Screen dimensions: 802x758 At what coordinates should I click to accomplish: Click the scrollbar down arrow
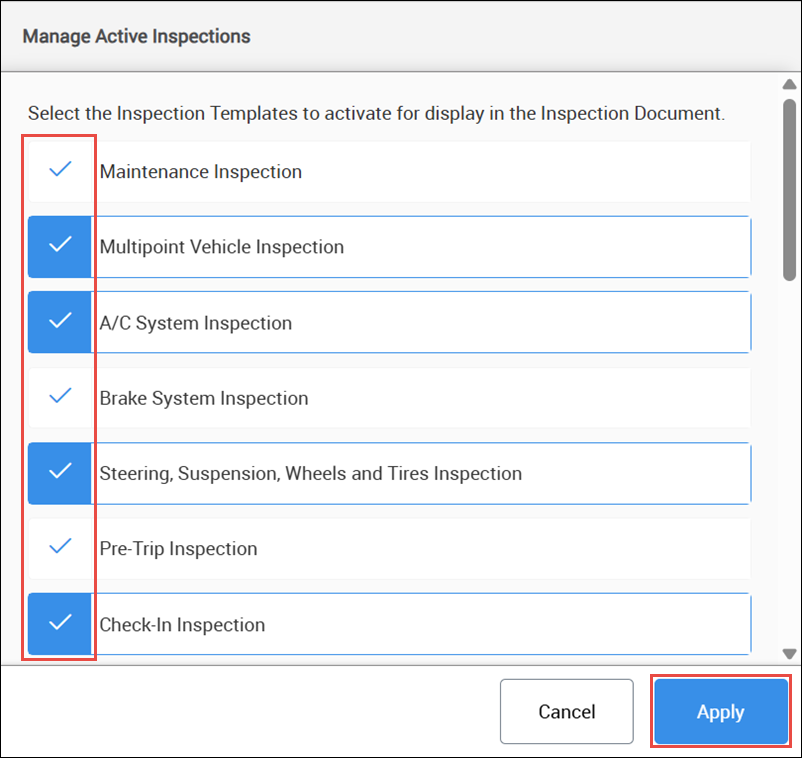pos(789,654)
